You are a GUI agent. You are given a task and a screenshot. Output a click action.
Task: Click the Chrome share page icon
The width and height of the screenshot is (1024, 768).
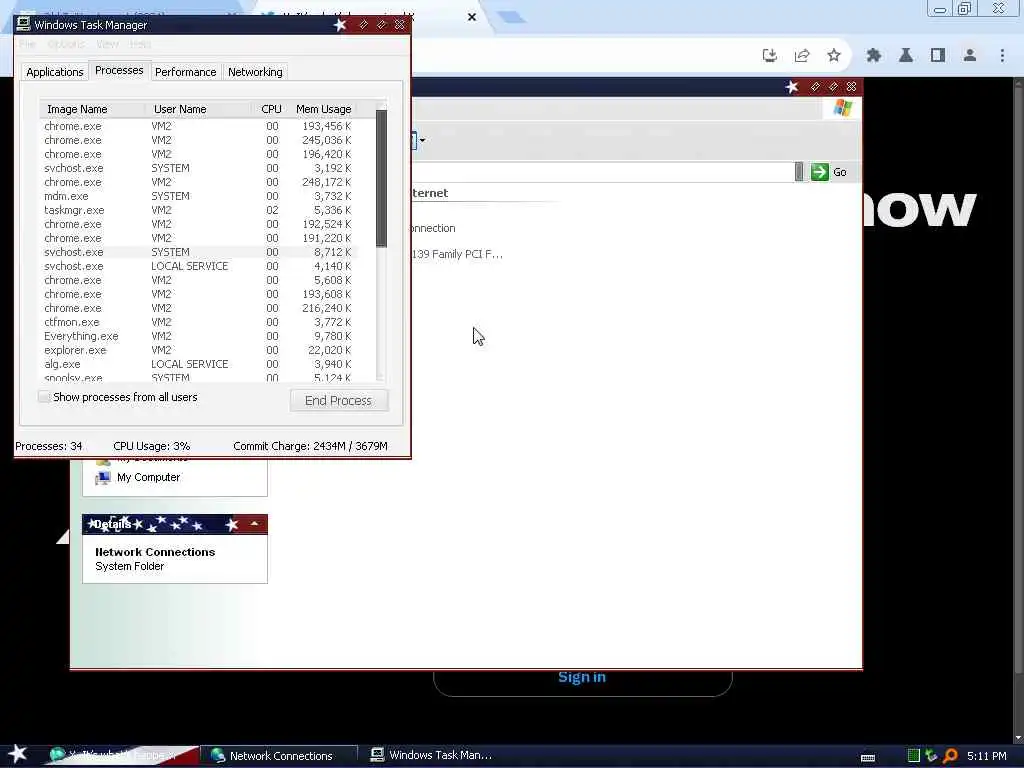[802, 56]
